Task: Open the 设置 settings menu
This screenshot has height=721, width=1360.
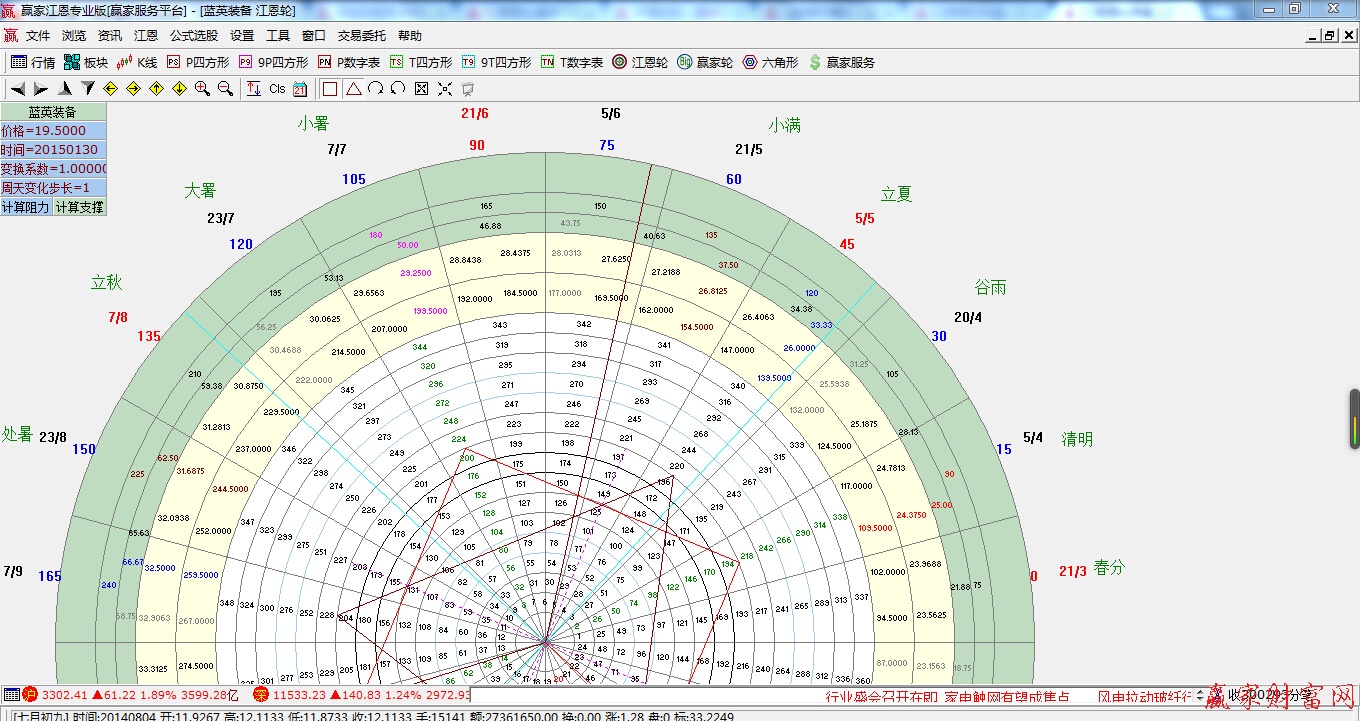Action: pos(242,35)
